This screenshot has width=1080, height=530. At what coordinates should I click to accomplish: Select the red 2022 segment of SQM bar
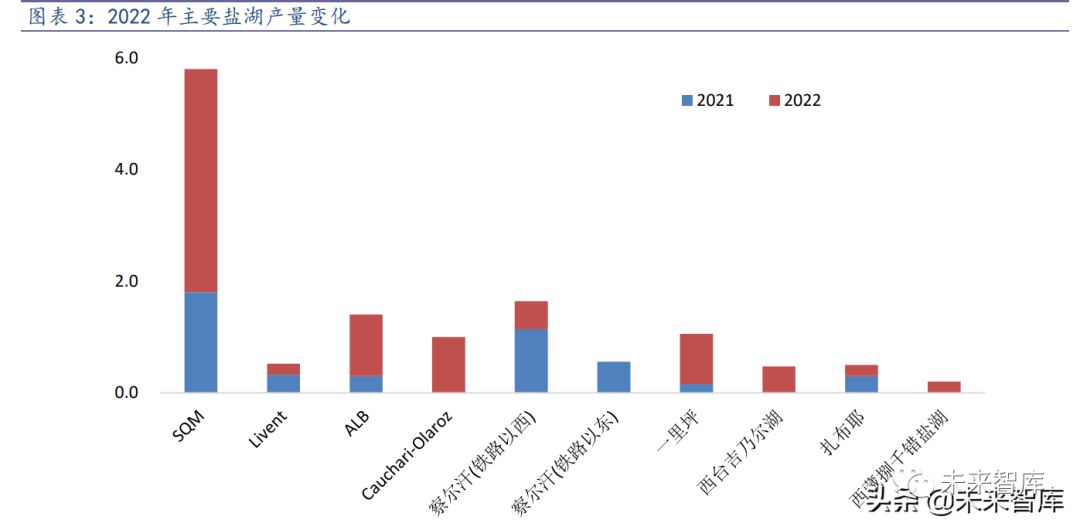pyautogui.click(x=200, y=181)
